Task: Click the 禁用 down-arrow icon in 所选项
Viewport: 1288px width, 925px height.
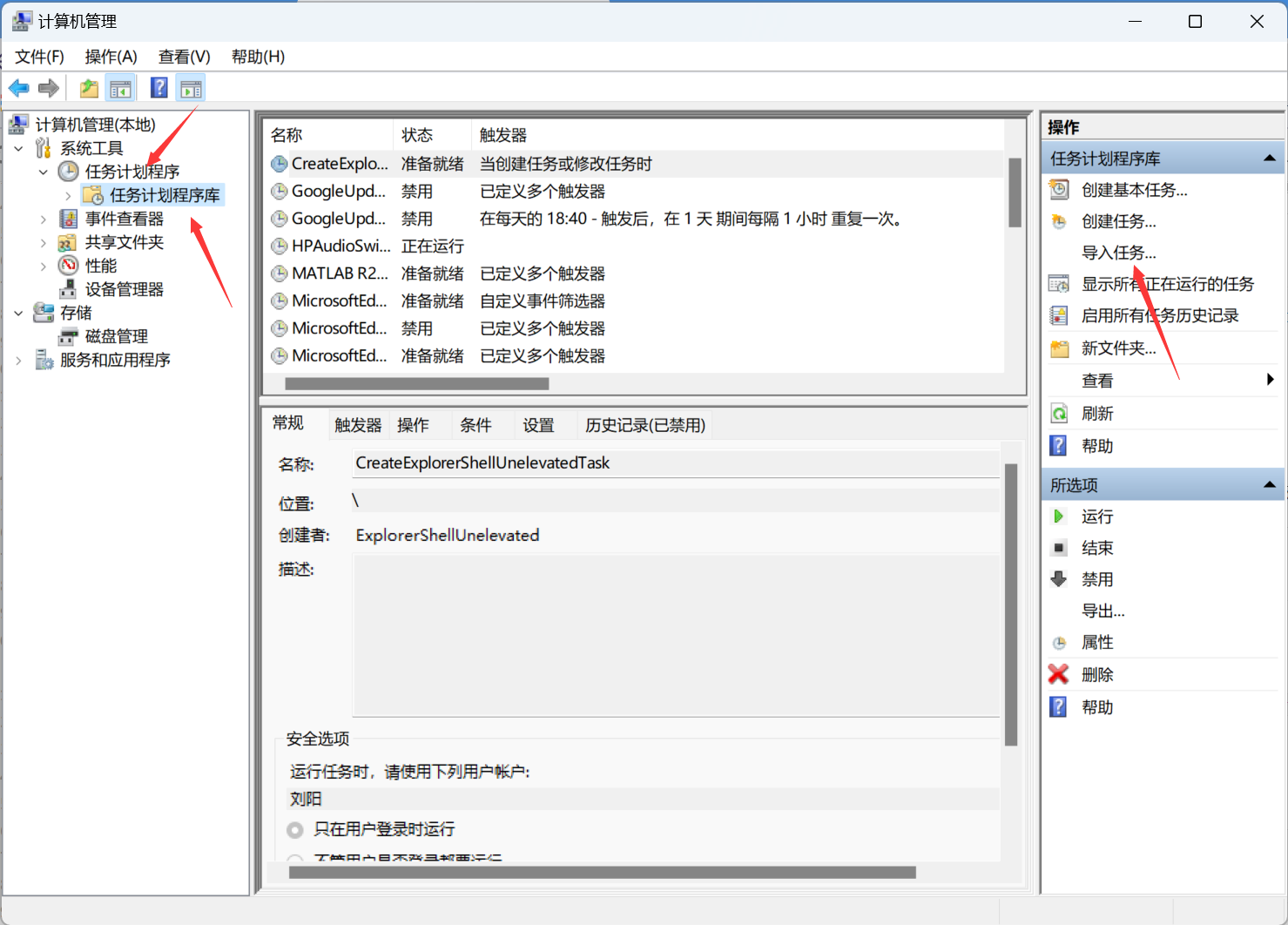Action: click(1059, 579)
